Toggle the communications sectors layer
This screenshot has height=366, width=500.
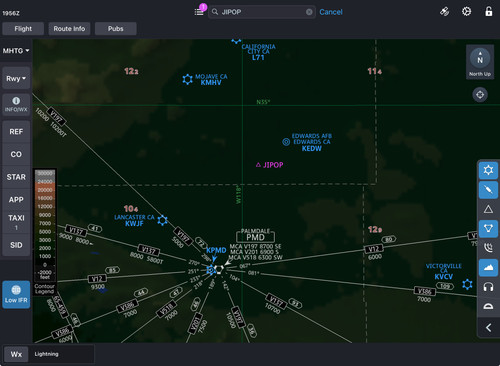[488, 248]
